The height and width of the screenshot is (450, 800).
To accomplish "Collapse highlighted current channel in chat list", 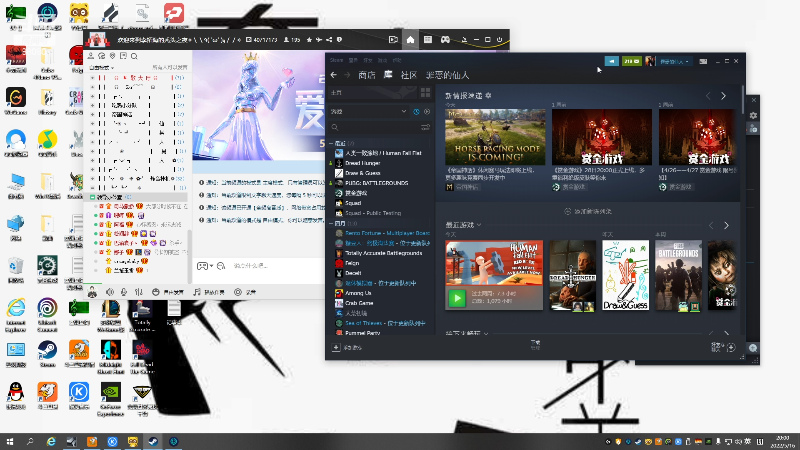I will (x=92, y=197).
